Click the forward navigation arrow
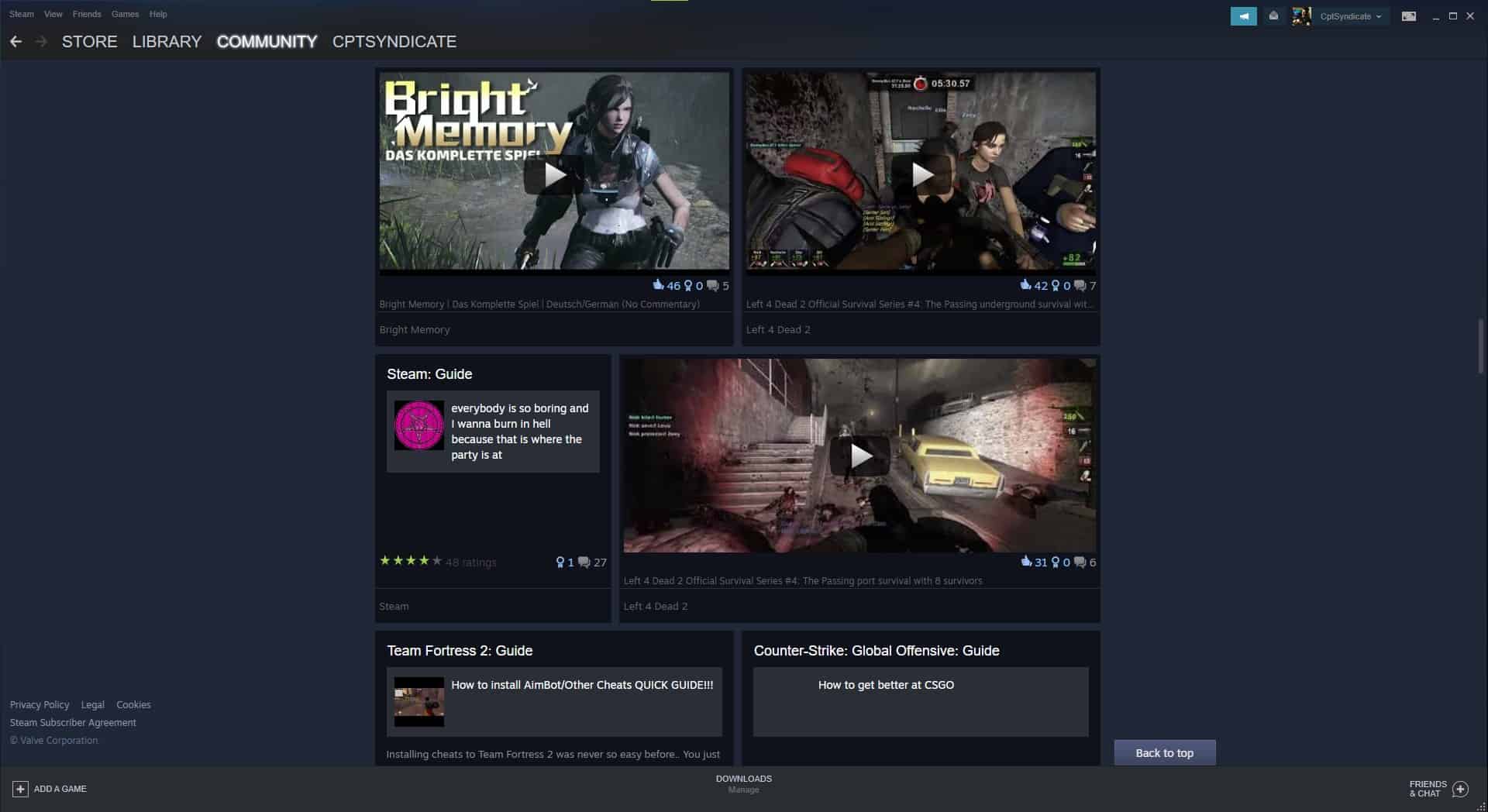 click(x=42, y=41)
